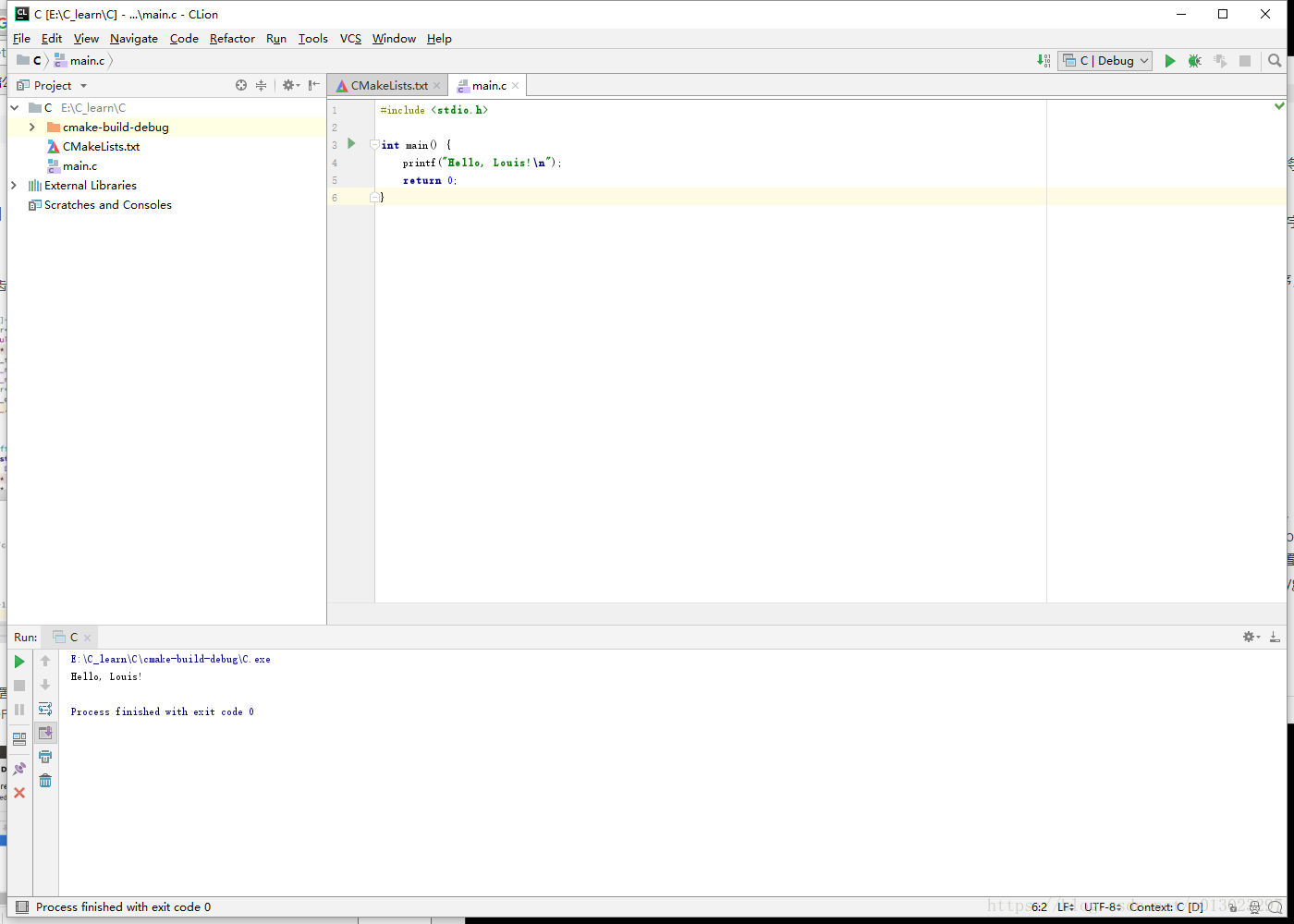Expand External Libraries node
The image size is (1294, 924).
point(14,186)
